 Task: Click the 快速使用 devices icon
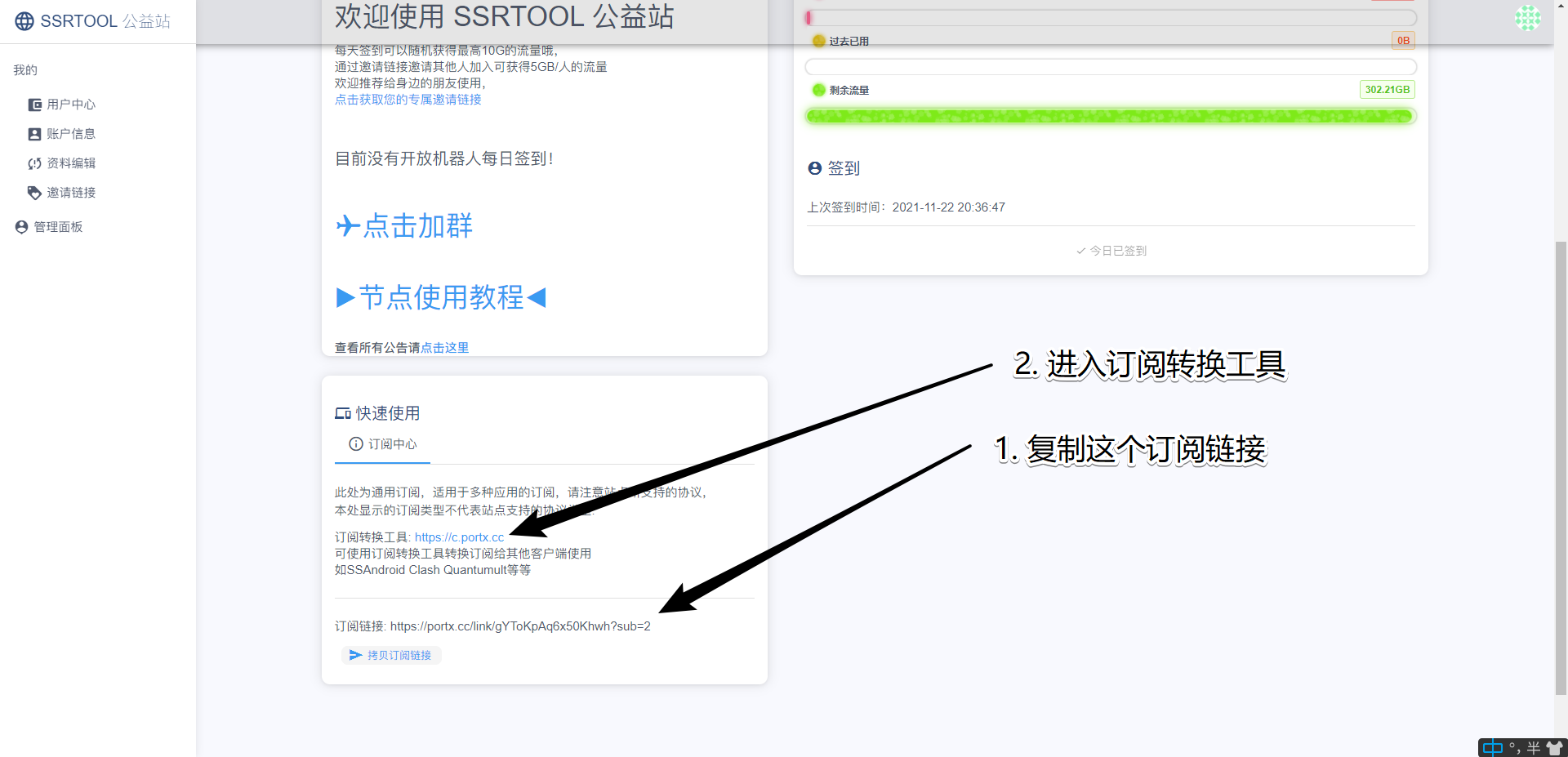click(x=343, y=414)
